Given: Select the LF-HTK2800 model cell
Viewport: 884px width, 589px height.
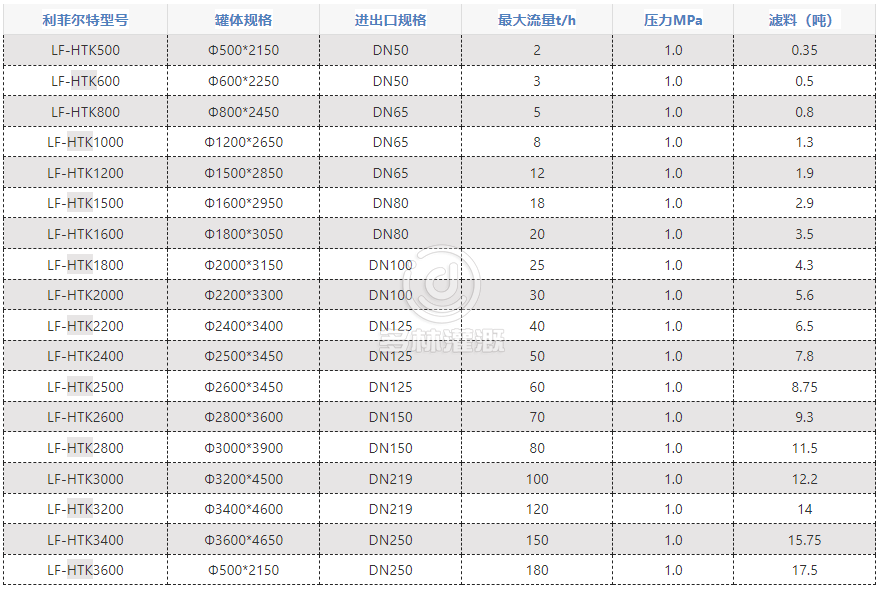Looking at the screenshot, I should tap(85, 448).
